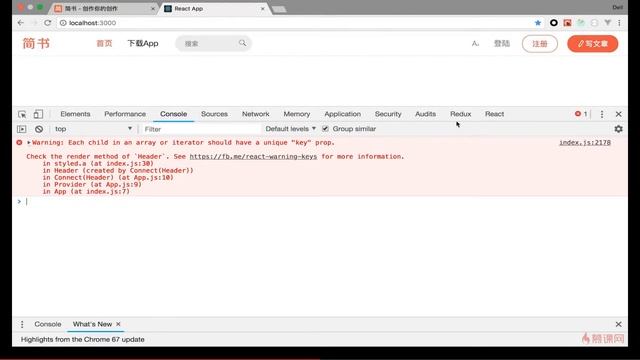This screenshot has width=640, height=360.
Task: Click the console Filter input
Action: [201, 129]
